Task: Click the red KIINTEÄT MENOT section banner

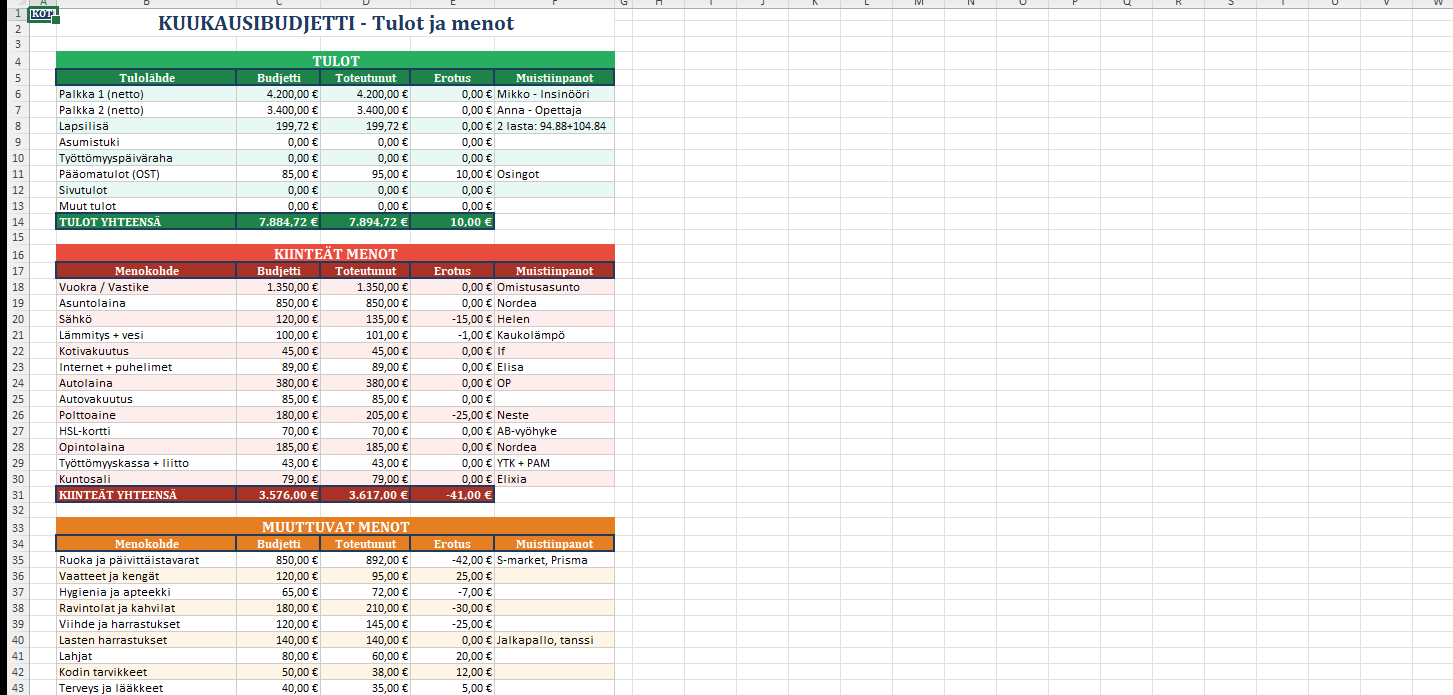Action: pos(335,254)
